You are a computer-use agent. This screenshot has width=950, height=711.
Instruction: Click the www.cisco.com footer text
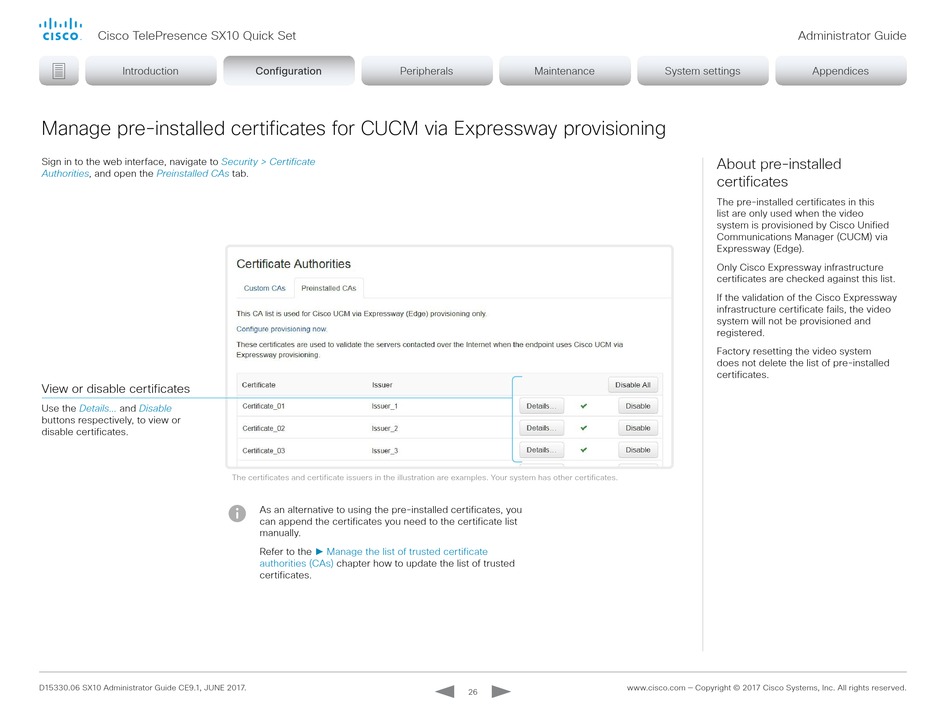pyautogui.click(x=656, y=687)
